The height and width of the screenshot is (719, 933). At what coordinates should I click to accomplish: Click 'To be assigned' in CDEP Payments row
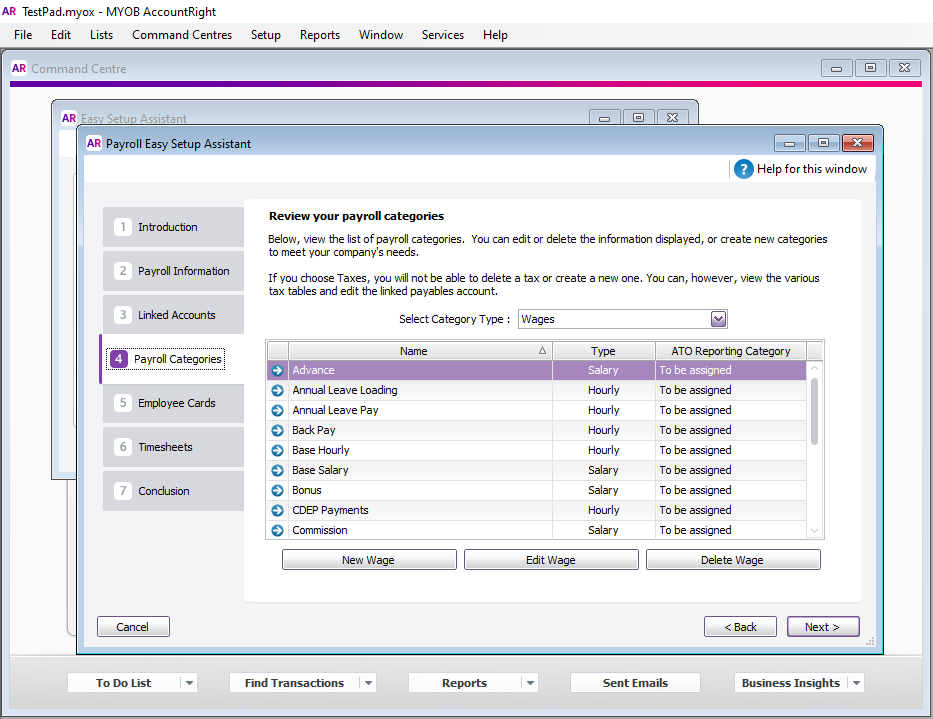pos(695,510)
